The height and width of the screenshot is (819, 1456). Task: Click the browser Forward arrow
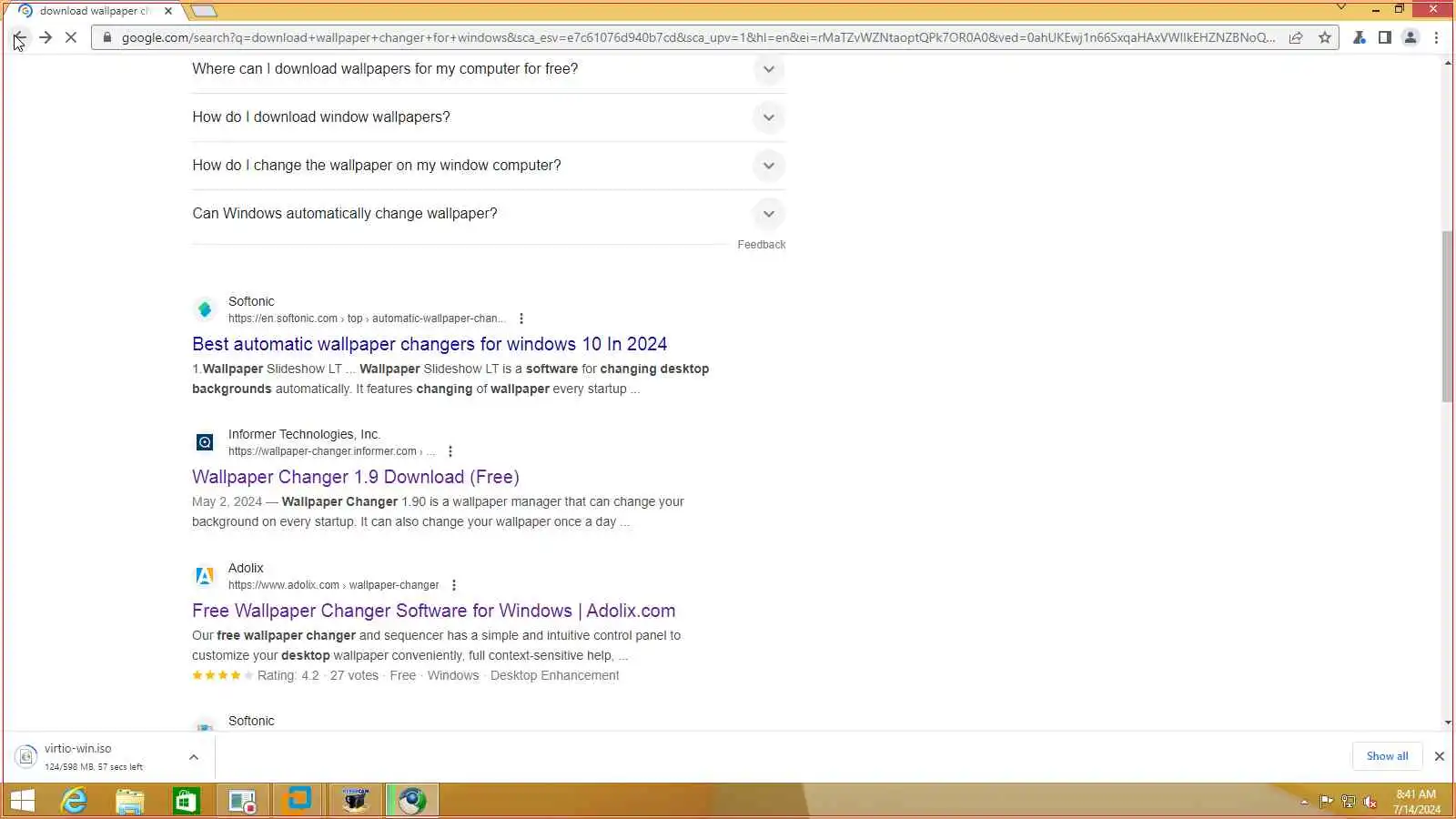[45, 37]
